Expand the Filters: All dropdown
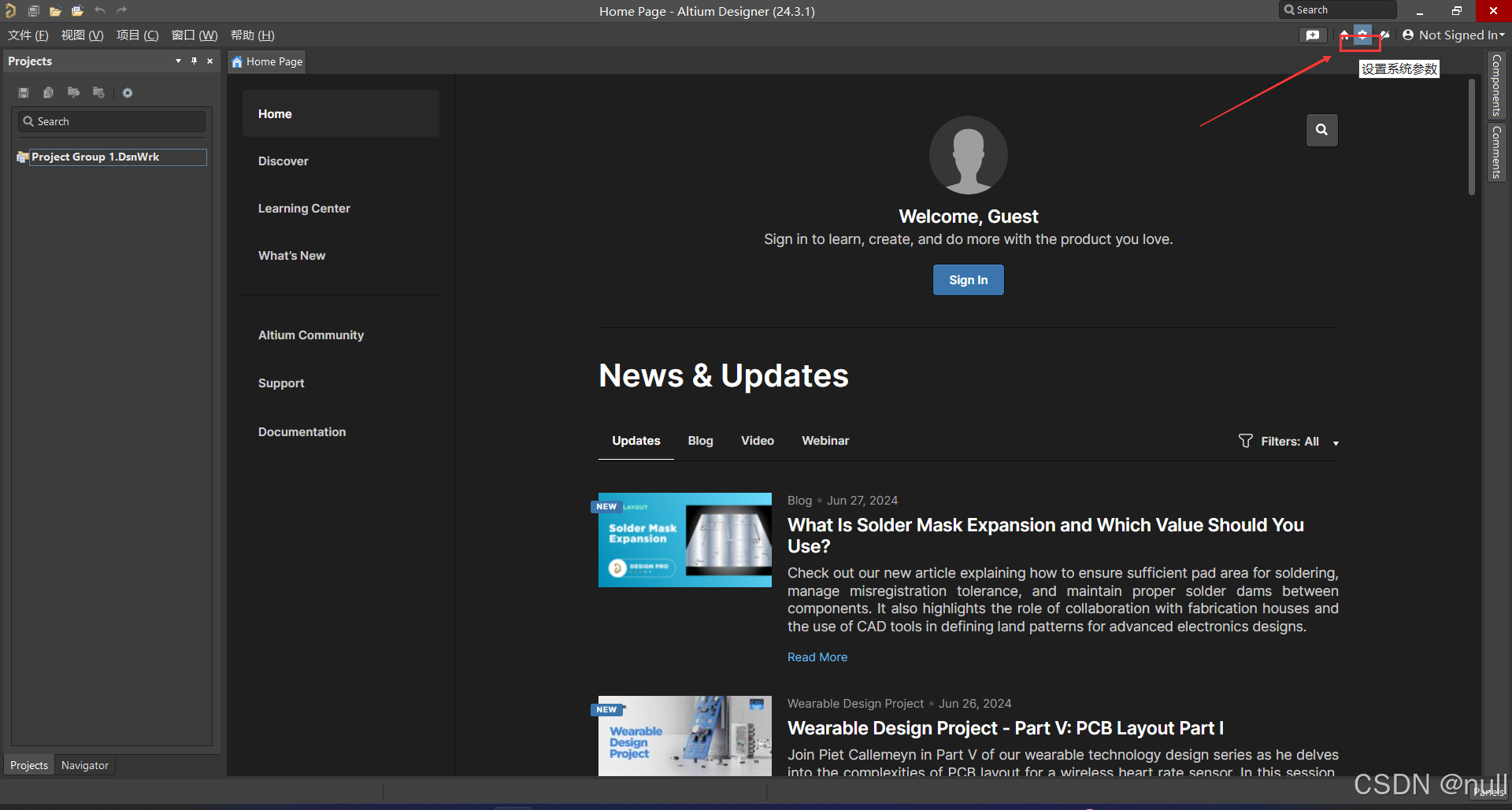This screenshot has height=810, width=1512. [x=1335, y=443]
